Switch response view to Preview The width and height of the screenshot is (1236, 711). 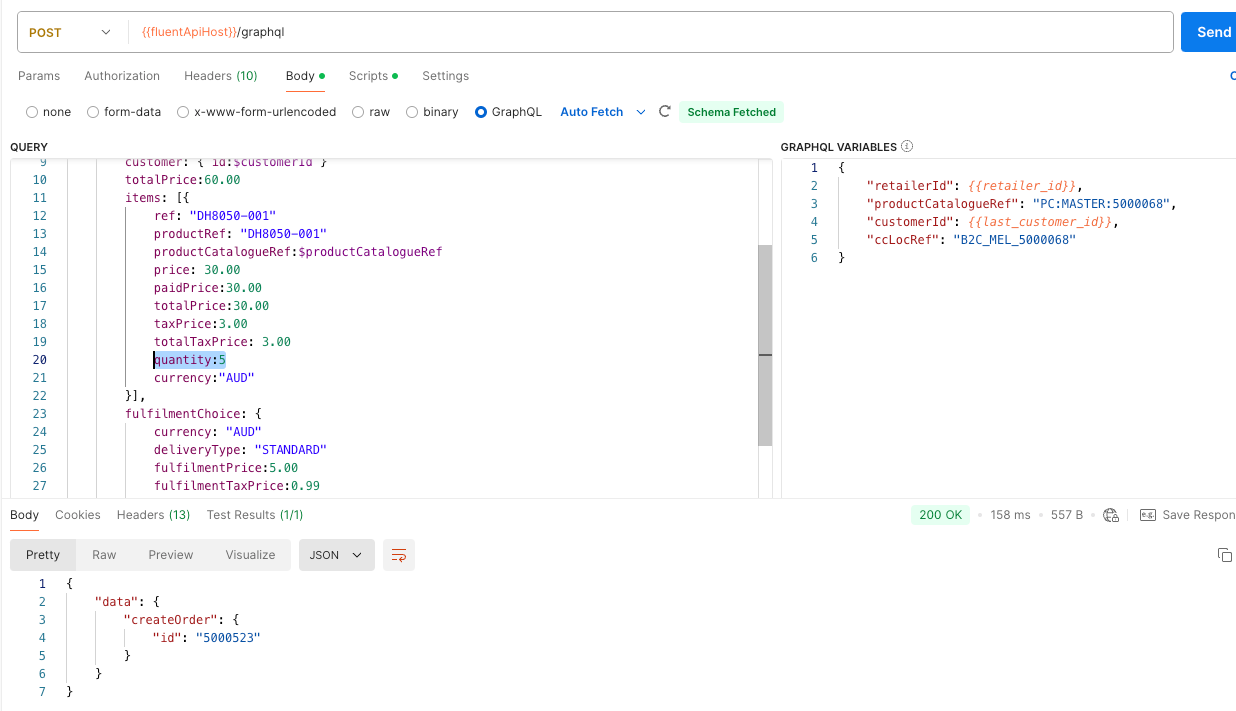171,555
